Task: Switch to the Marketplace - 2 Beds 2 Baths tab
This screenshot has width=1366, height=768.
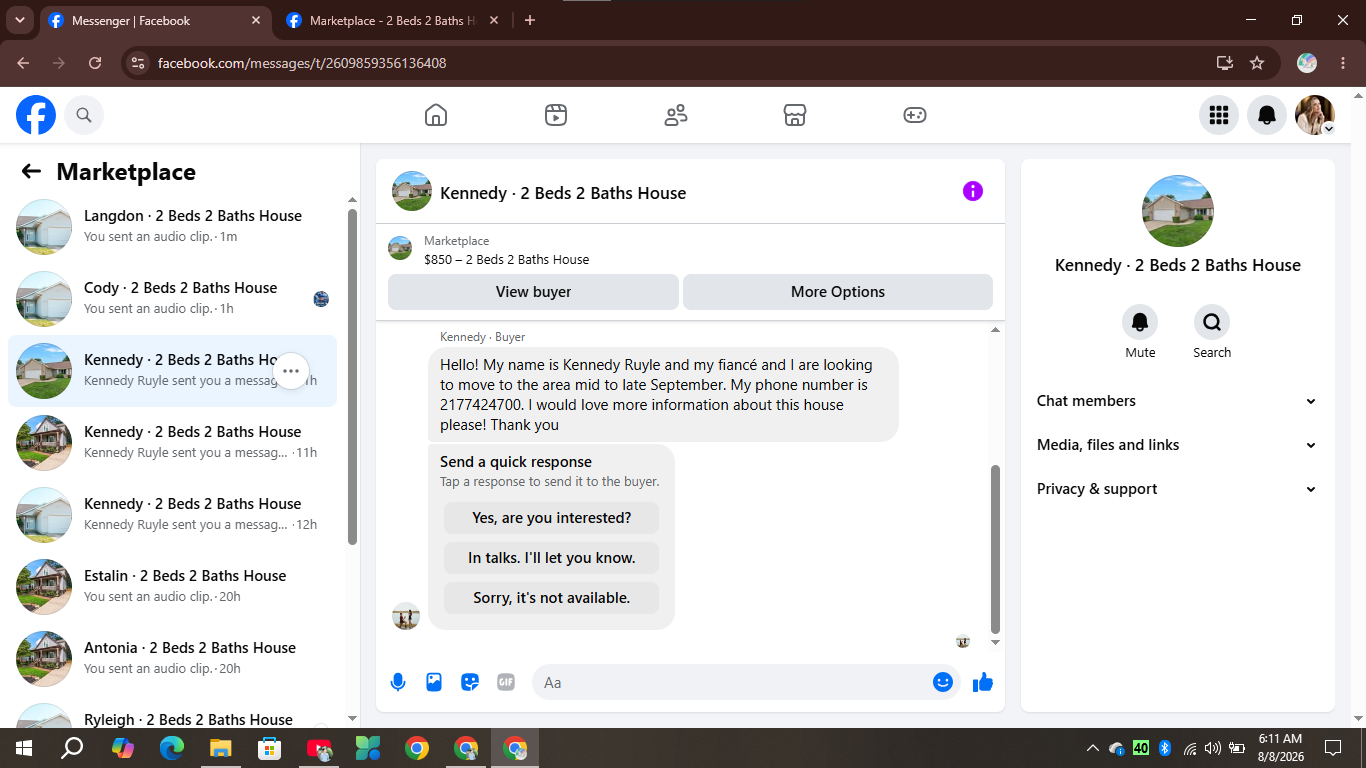Action: (x=392, y=20)
